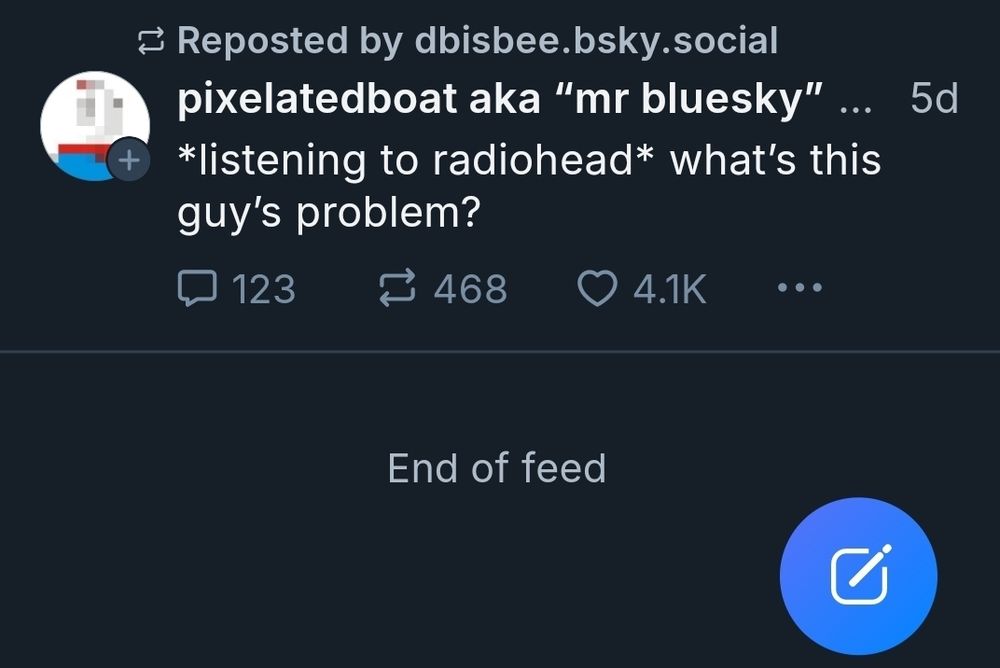Click the 5d post timestamp
Image resolution: width=1000 pixels, height=668 pixels.
point(935,99)
